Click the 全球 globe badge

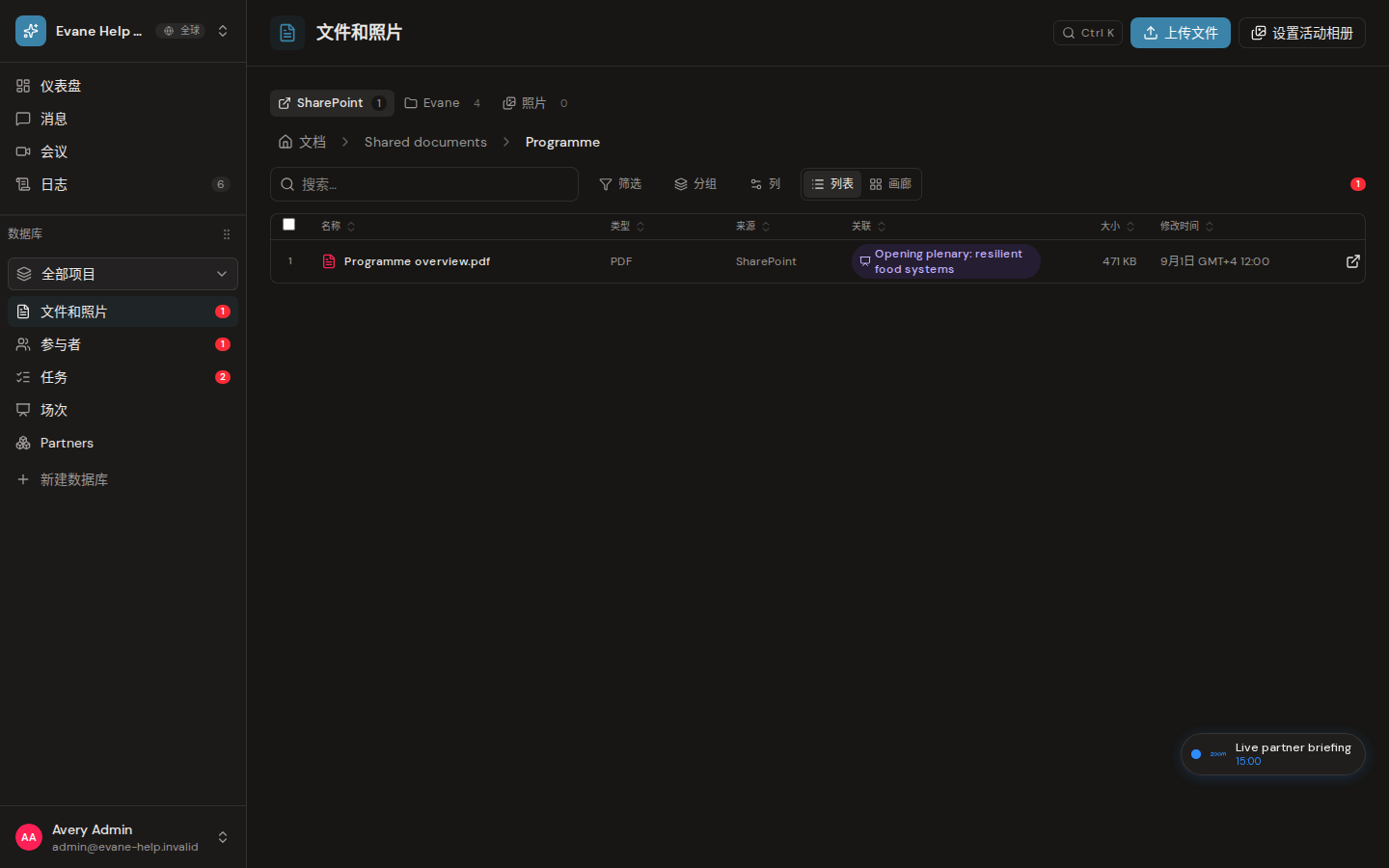point(180,31)
